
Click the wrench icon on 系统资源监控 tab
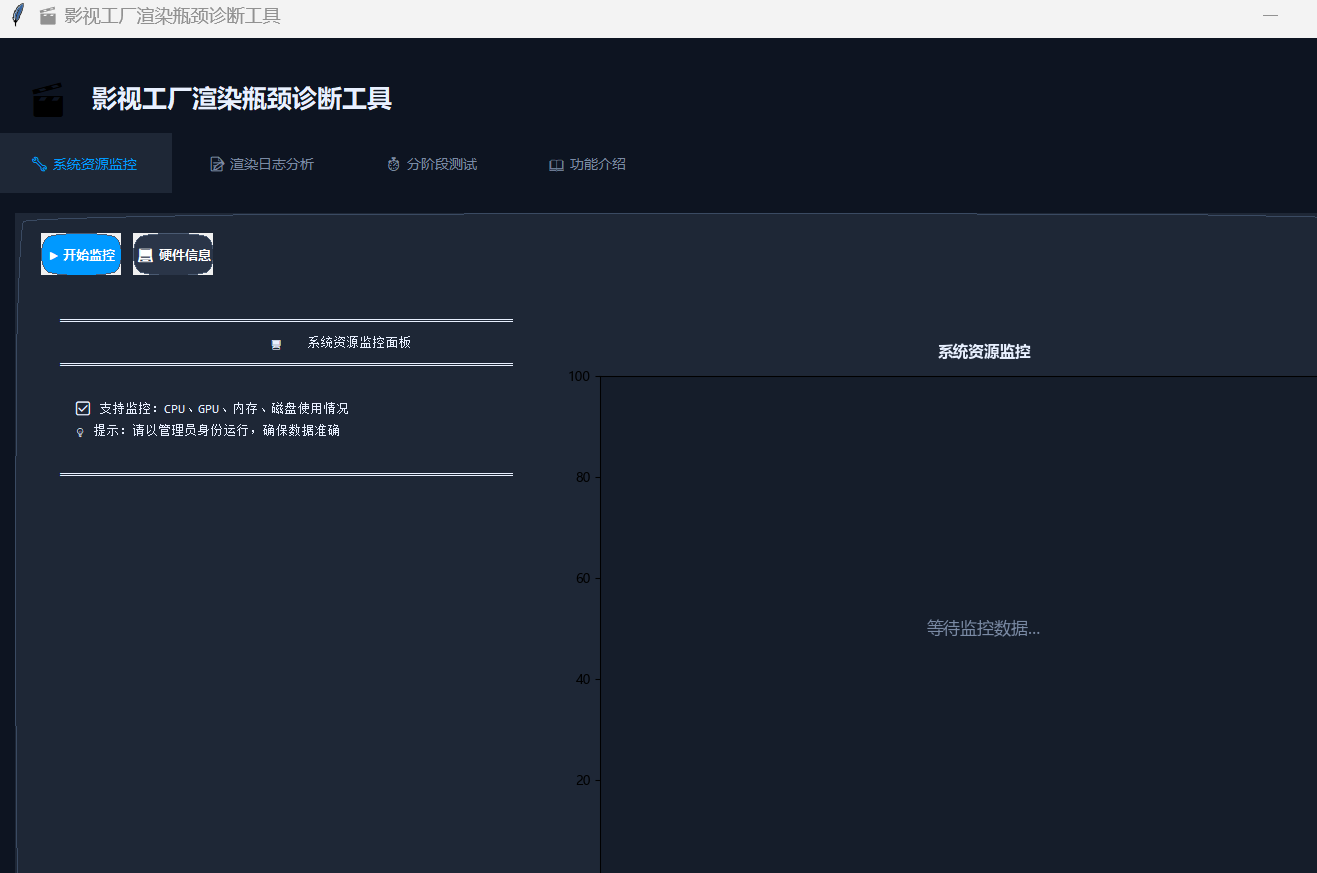tap(39, 163)
